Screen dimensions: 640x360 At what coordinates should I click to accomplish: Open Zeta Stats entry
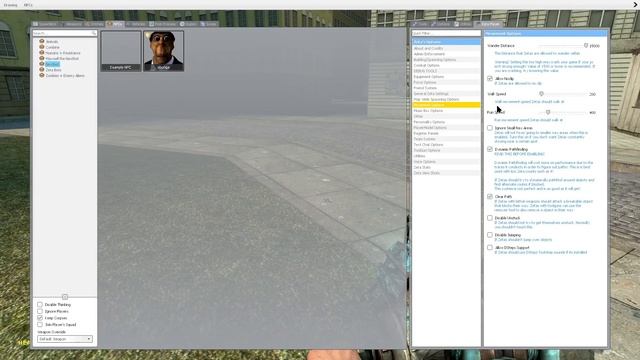pos(446,167)
